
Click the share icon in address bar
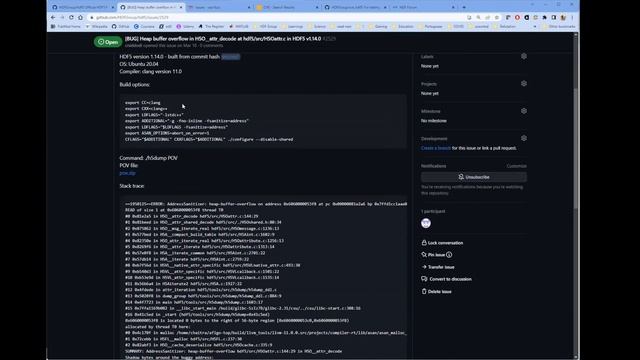[487, 18]
